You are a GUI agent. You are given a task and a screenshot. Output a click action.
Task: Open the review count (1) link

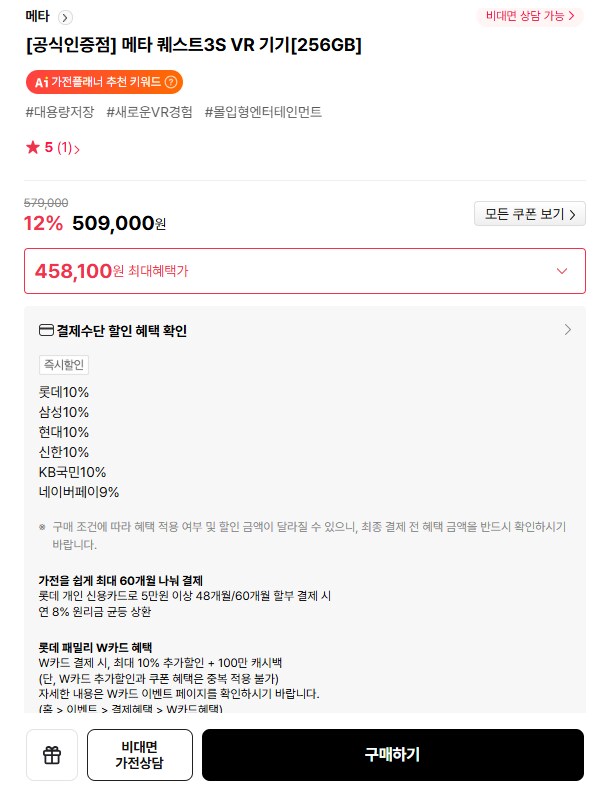coord(67,149)
